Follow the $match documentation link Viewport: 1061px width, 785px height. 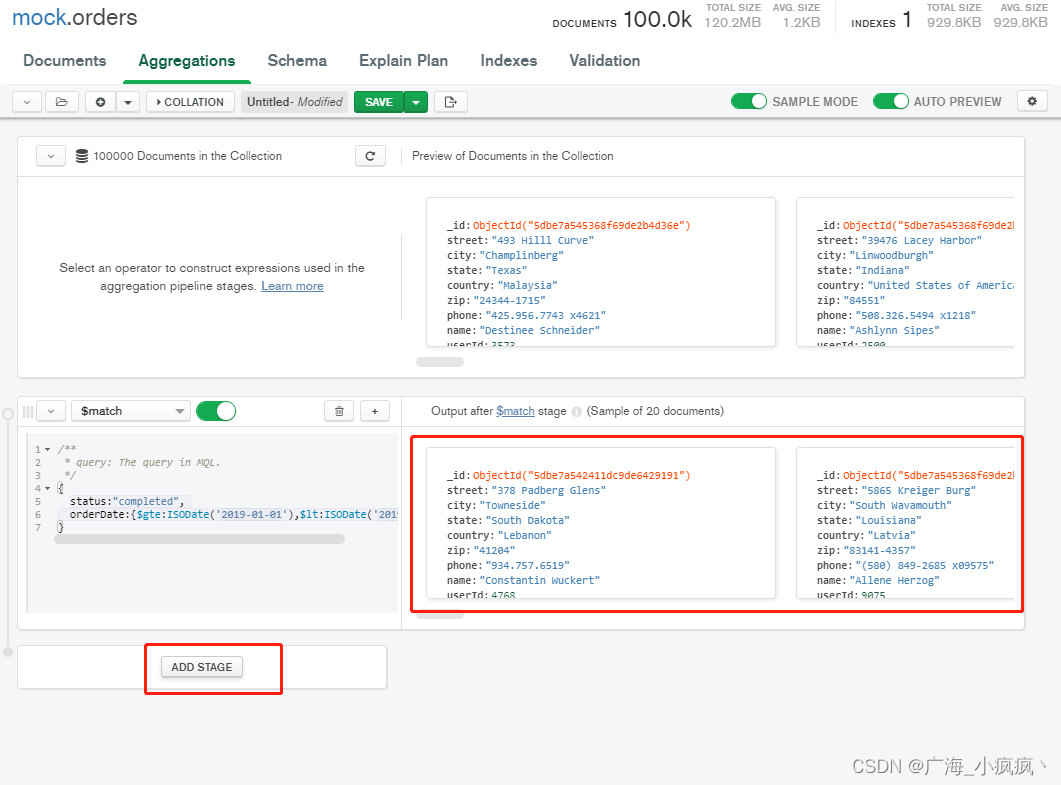[x=515, y=411]
